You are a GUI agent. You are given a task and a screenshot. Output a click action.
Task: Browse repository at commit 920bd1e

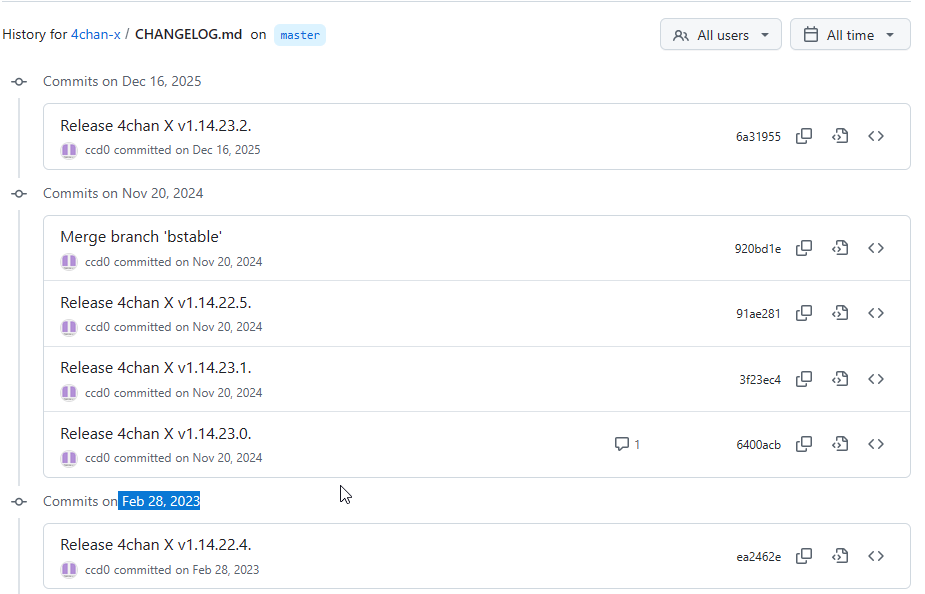(x=876, y=248)
